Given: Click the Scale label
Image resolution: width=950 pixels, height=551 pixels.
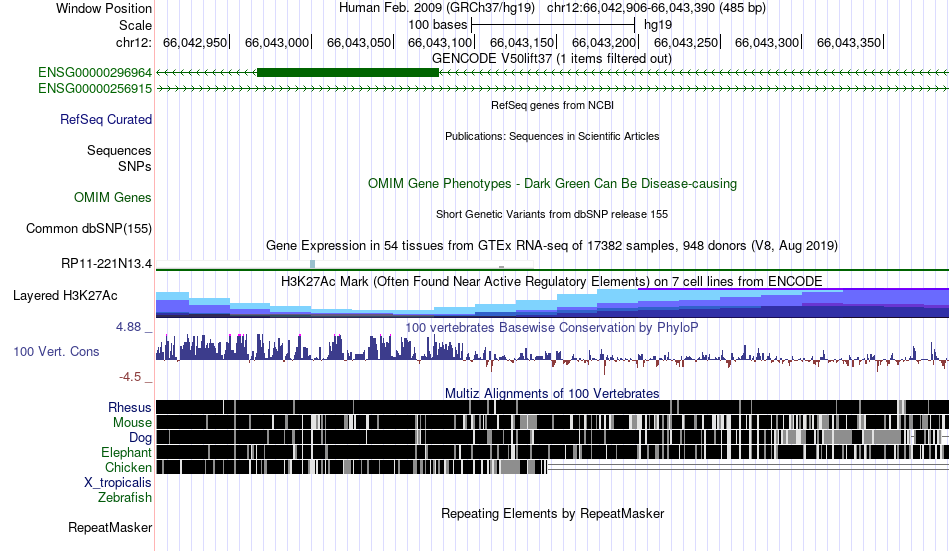Looking at the screenshot, I should click(x=135, y=25).
